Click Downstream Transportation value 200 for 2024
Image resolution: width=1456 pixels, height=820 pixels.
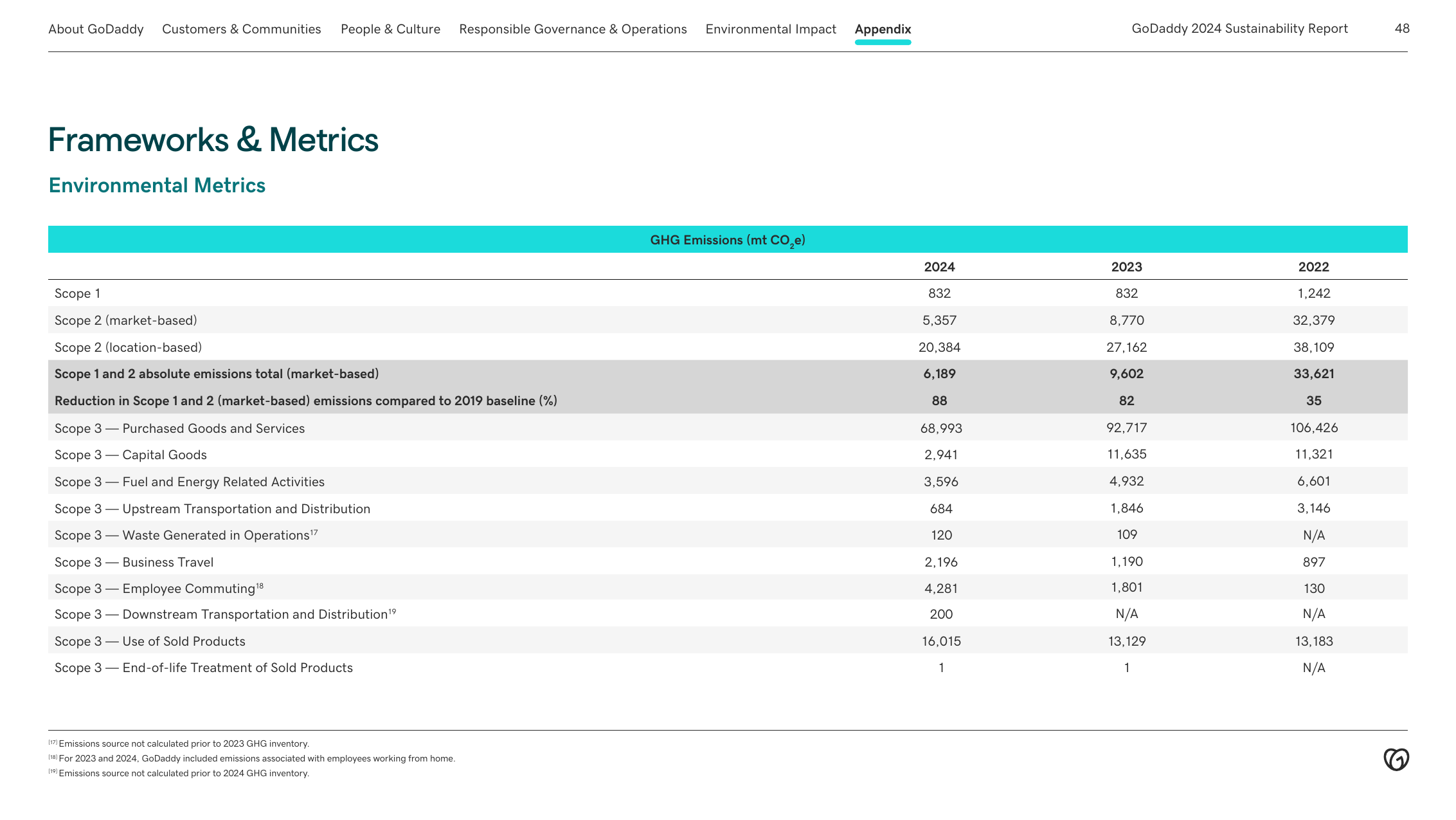(x=941, y=614)
